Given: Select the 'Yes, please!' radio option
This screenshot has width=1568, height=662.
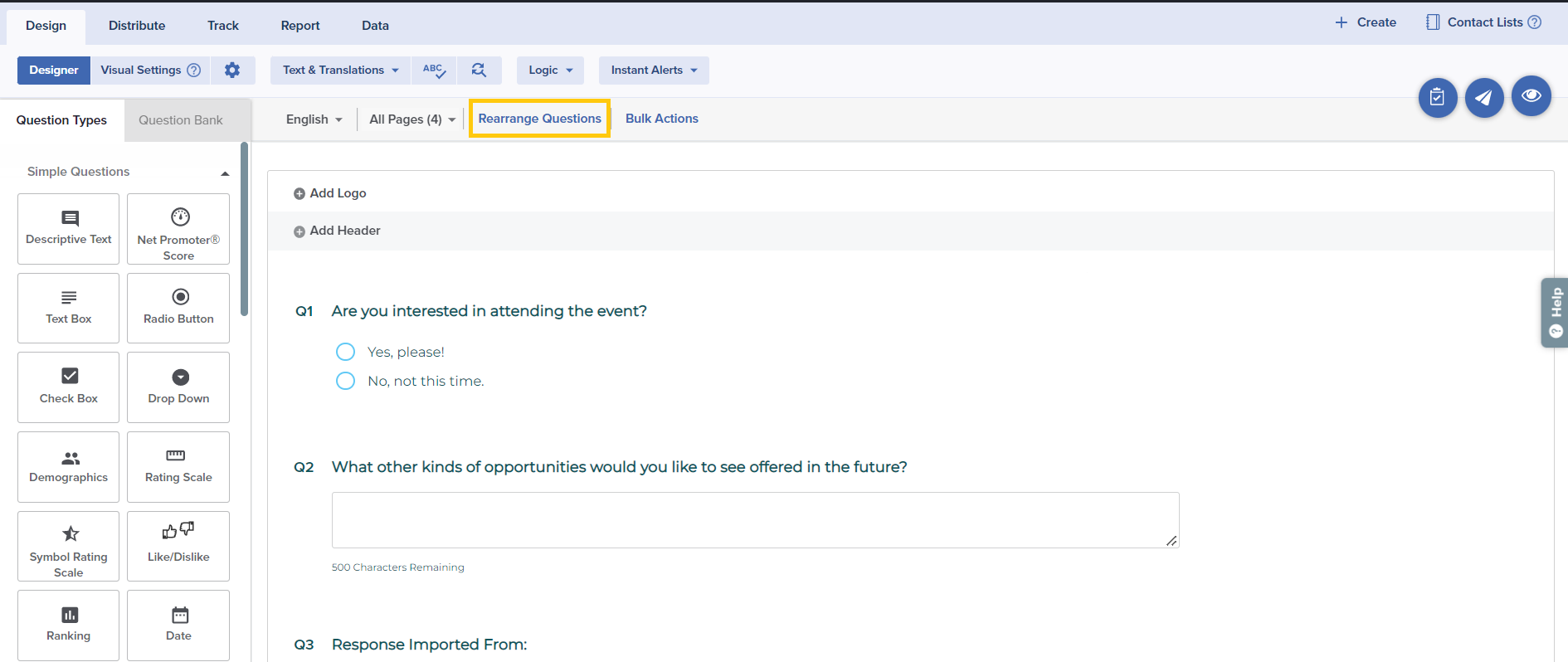Looking at the screenshot, I should coord(345,352).
